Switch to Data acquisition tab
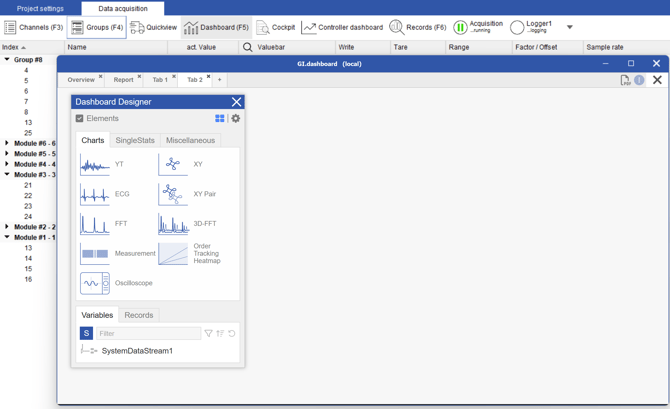This screenshot has width=670, height=409. click(123, 9)
